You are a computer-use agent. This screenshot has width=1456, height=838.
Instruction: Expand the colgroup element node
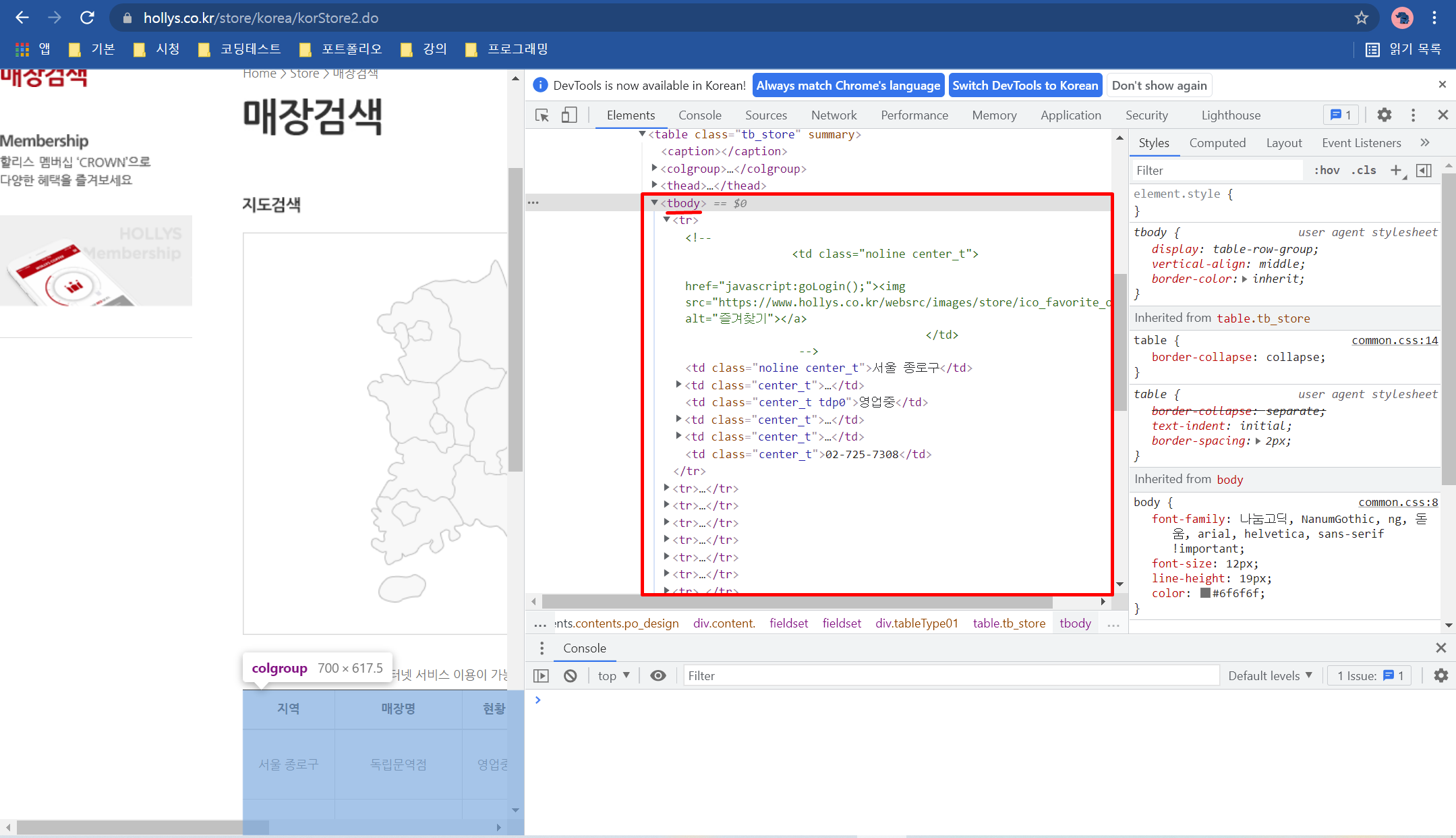pyautogui.click(x=654, y=169)
